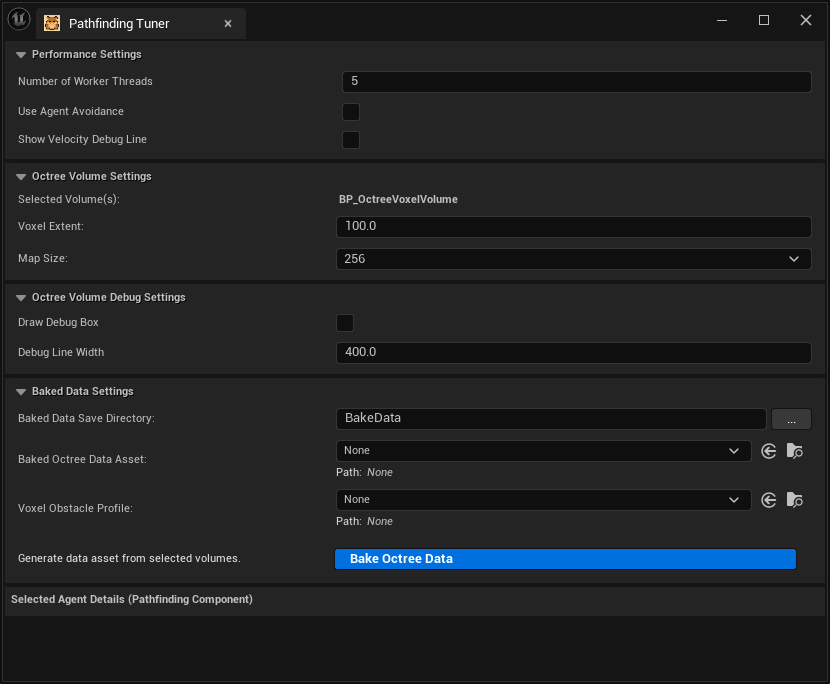Enable the Use Agent Avoidance checkbox
Screen dimensions: 830x684
tap(351, 112)
